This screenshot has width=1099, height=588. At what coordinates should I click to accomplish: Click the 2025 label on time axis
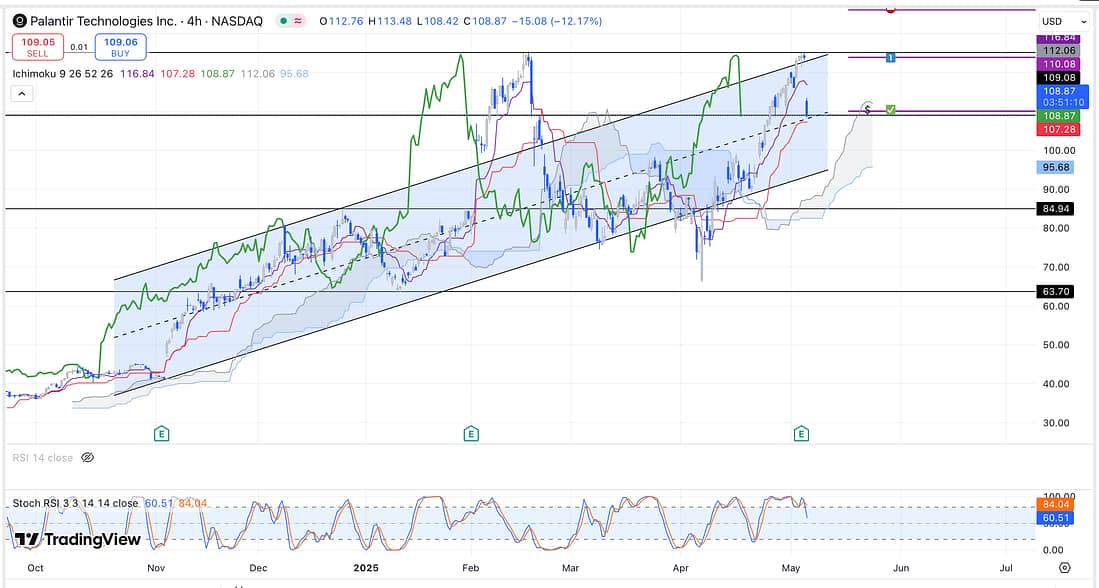tap(366, 568)
